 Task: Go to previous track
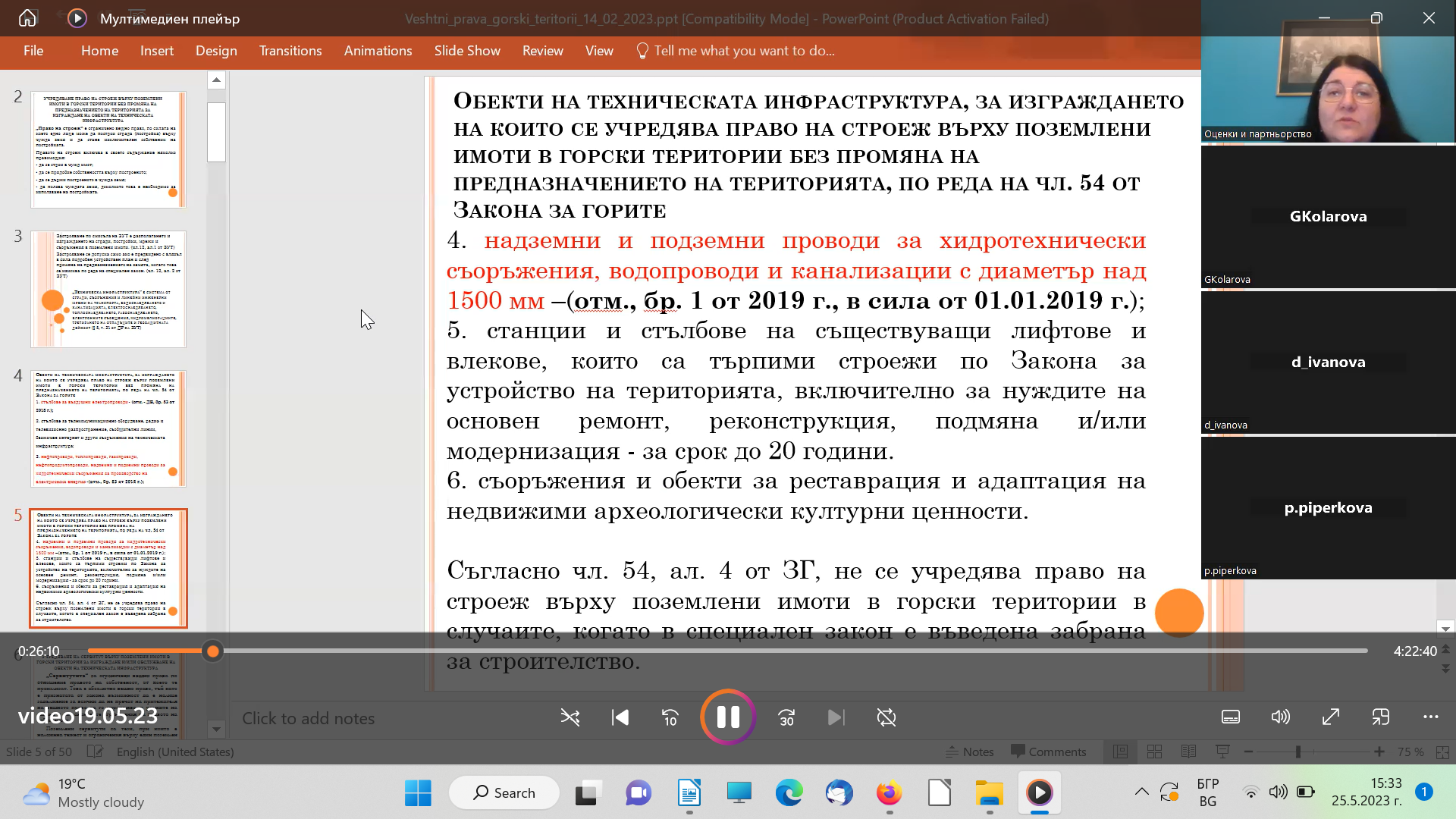[620, 717]
